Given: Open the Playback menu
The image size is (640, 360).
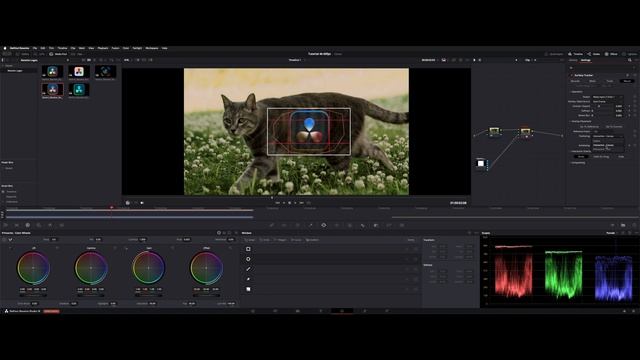Looking at the screenshot, I should [x=103, y=48].
